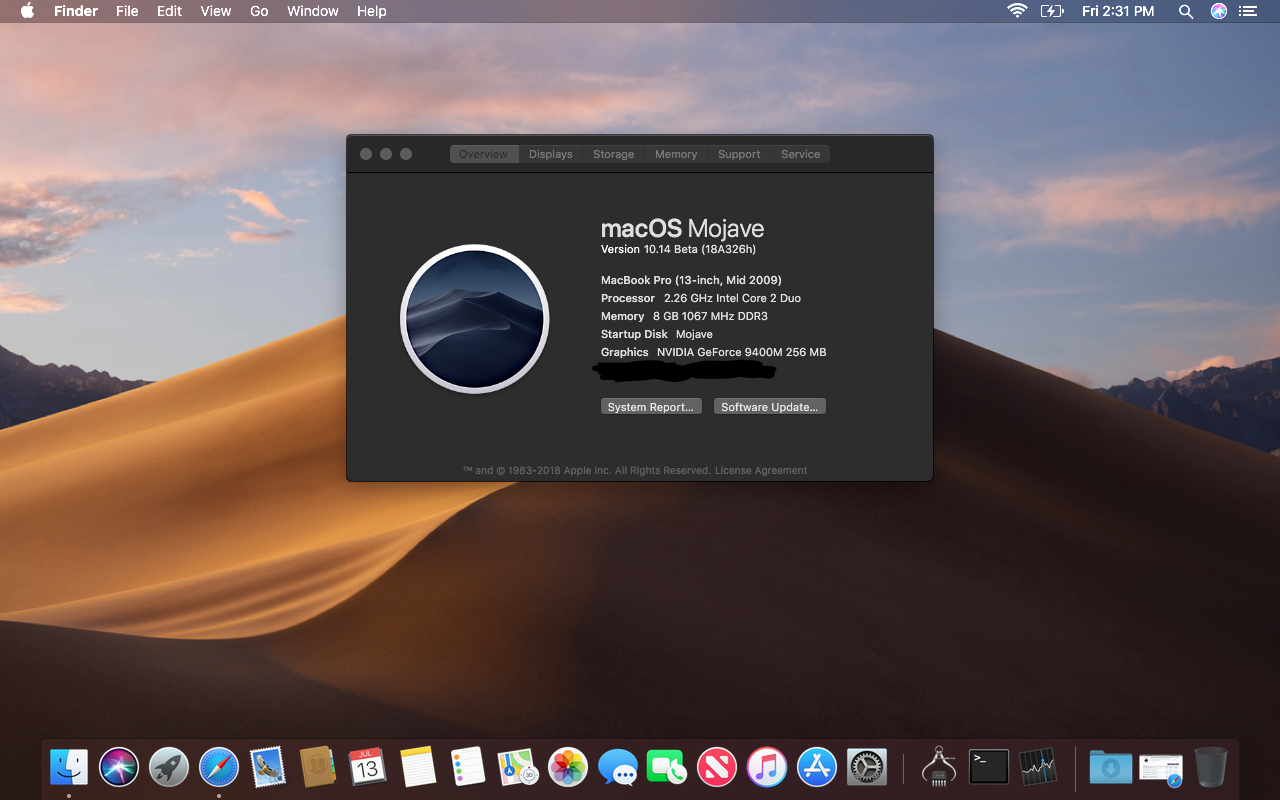
Task: Click NVIDIA GeForce 9400M 256 MB text
Action: [x=741, y=352]
